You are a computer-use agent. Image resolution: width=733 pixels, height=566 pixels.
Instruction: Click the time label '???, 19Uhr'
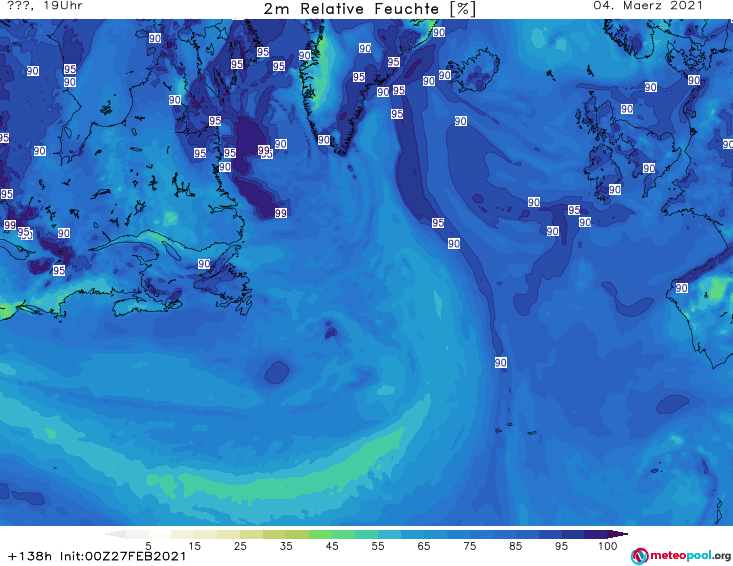(45, 6)
